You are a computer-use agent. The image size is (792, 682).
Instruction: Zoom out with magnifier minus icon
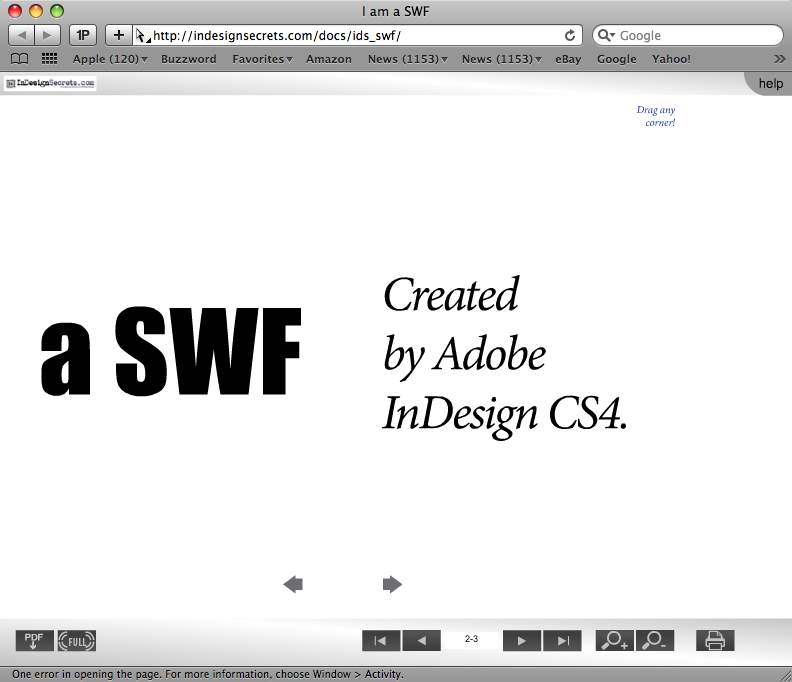655,641
